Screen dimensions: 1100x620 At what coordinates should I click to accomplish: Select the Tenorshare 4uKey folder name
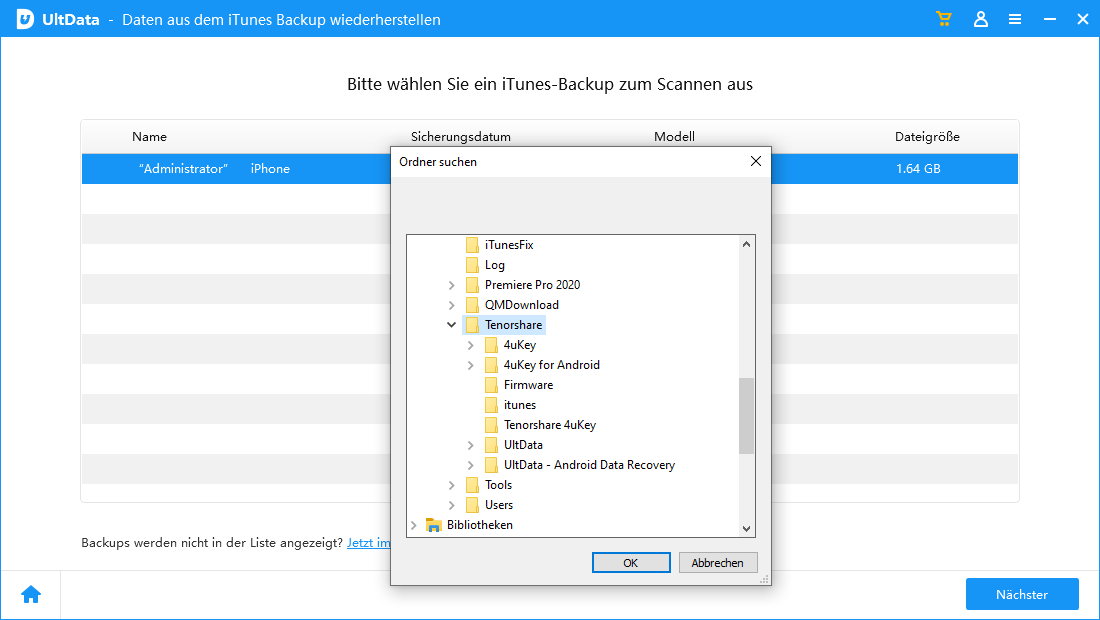pyautogui.click(x=550, y=425)
